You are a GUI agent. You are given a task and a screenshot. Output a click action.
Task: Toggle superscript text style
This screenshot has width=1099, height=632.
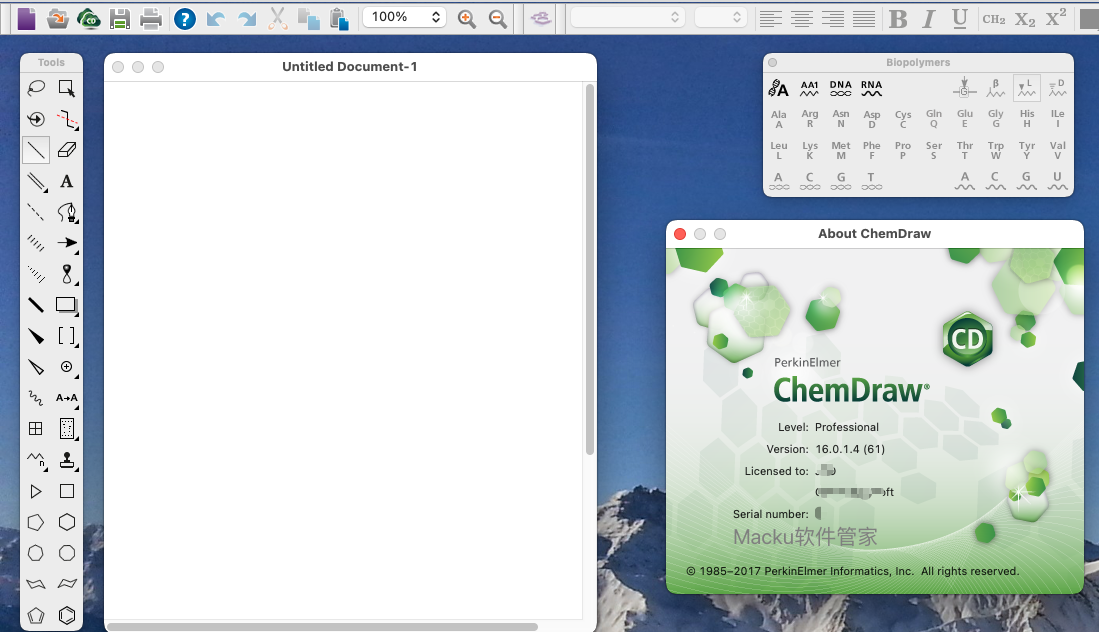1056,17
